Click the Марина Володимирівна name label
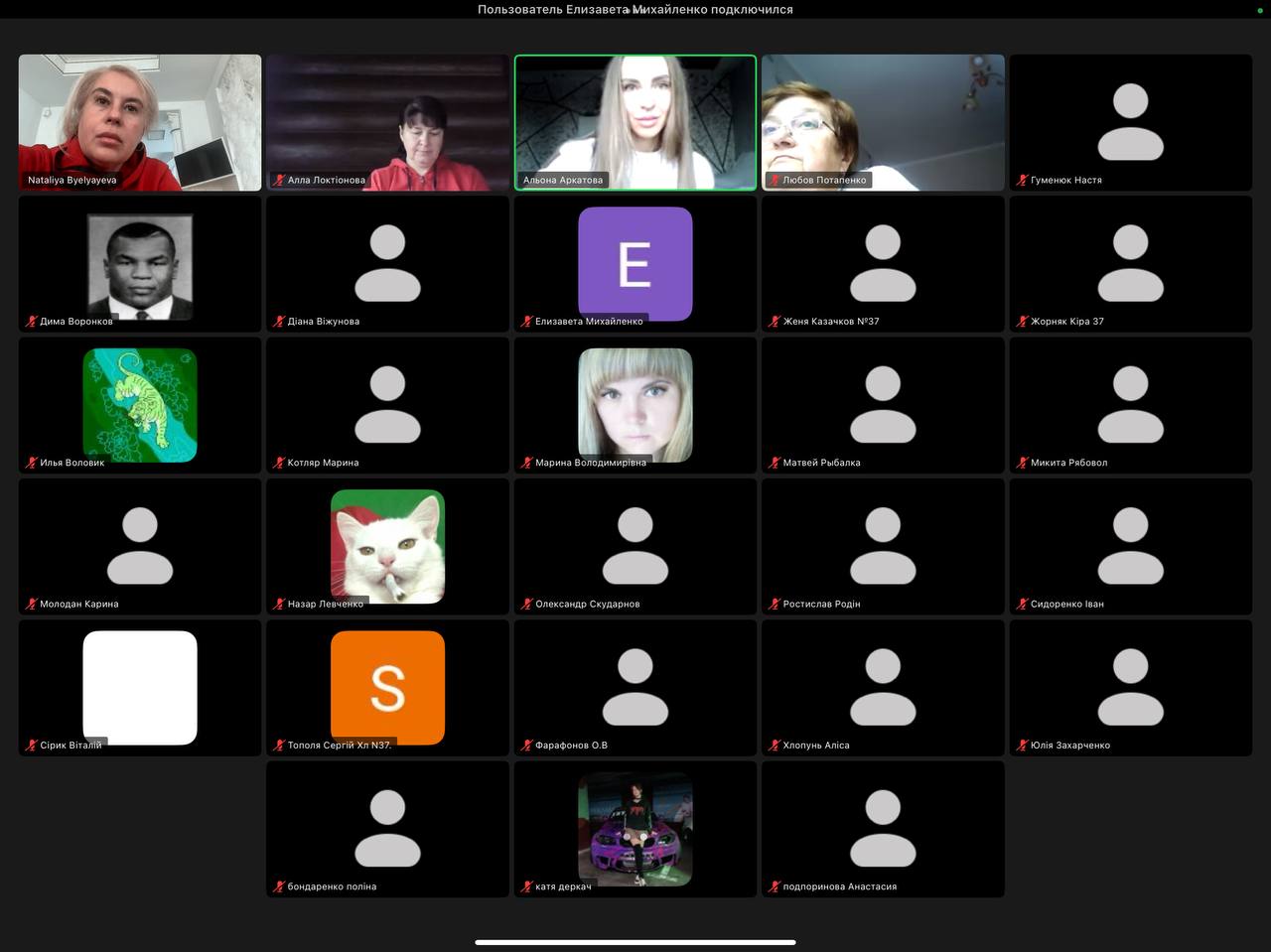 pyautogui.click(x=590, y=463)
